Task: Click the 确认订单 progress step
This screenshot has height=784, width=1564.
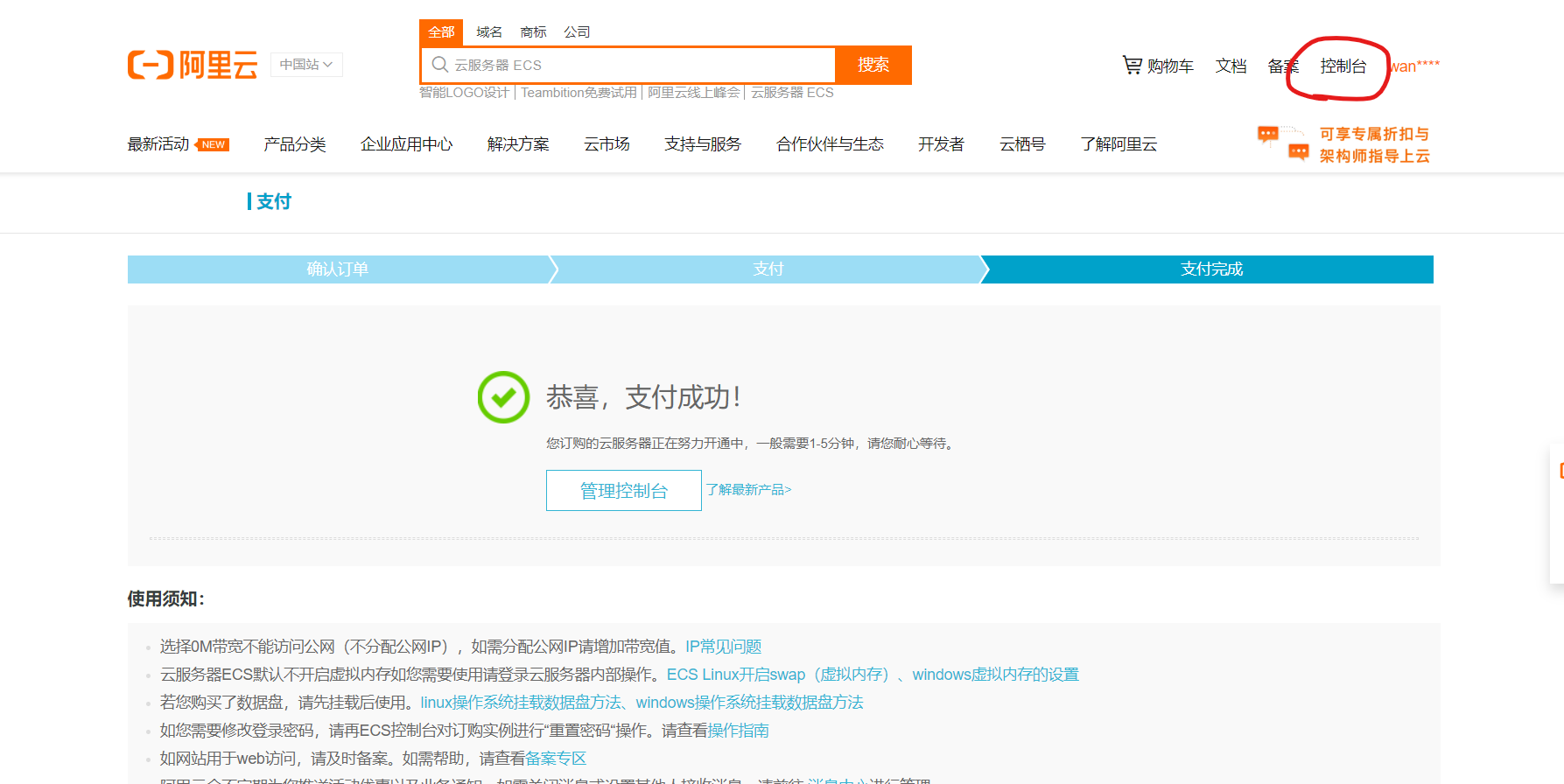Action: (x=338, y=269)
